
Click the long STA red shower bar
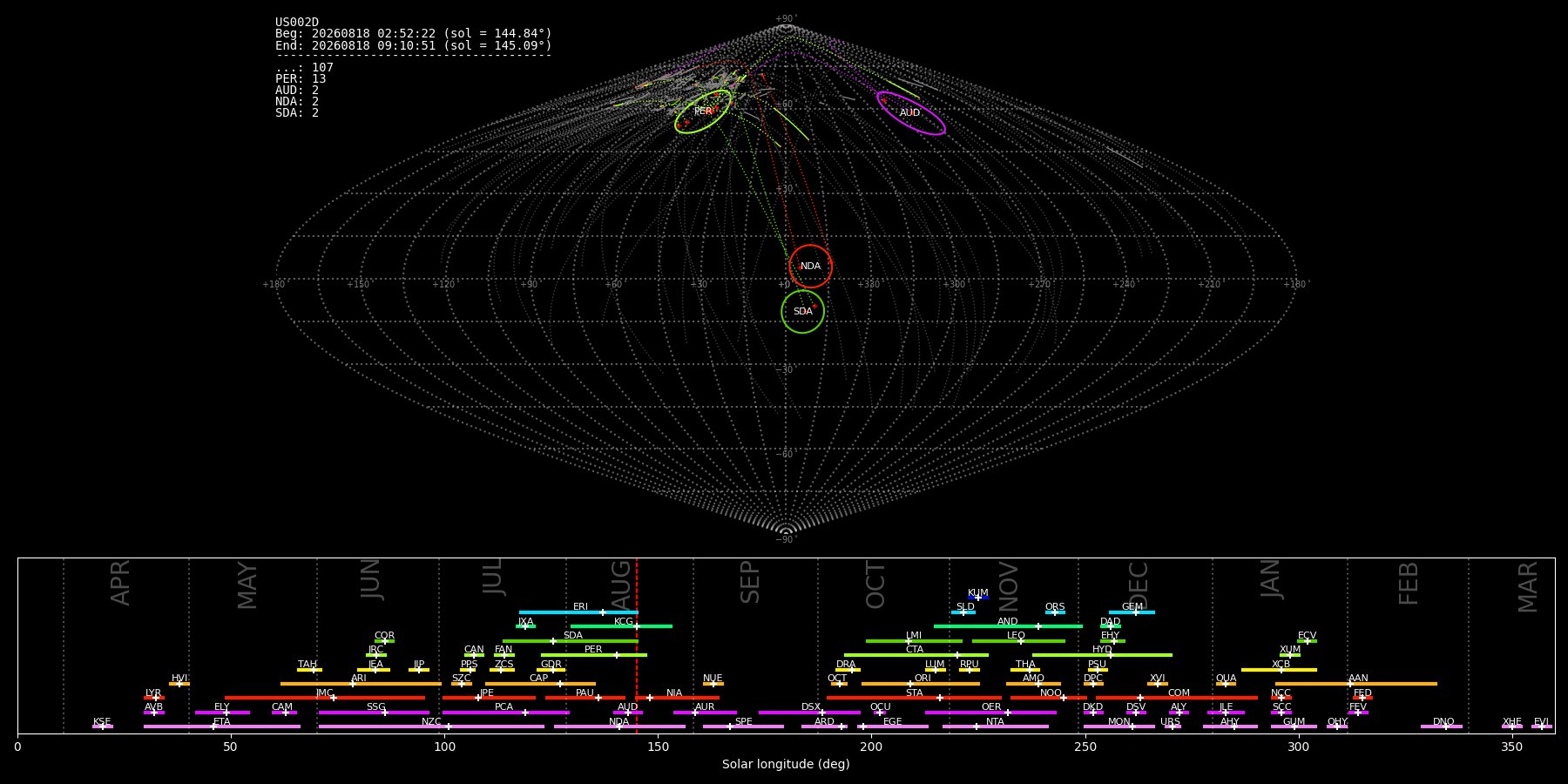click(x=914, y=698)
